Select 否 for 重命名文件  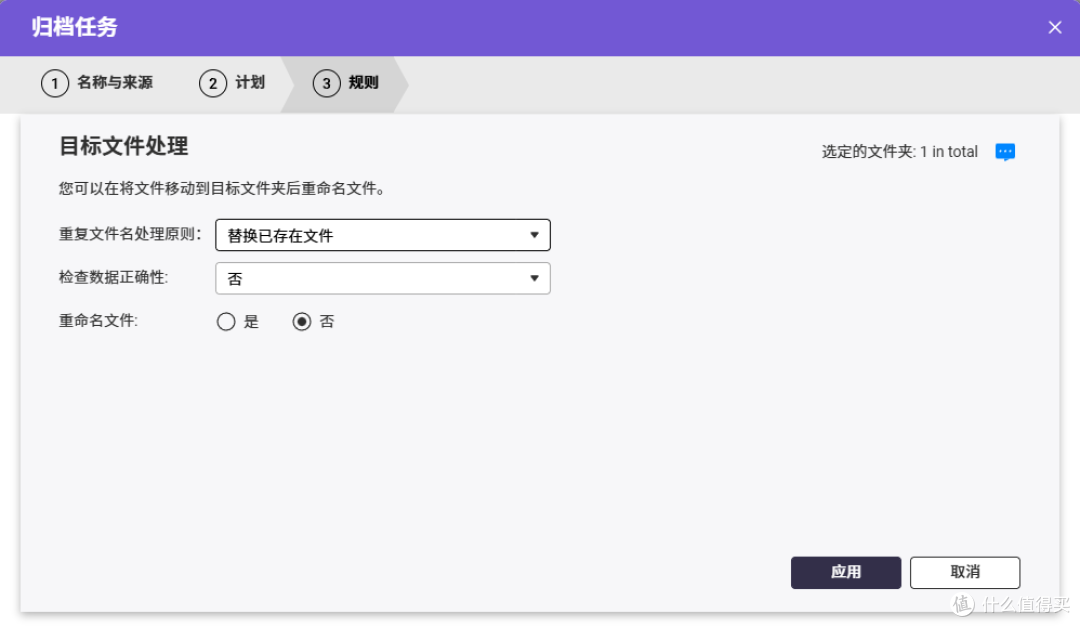coord(302,322)
